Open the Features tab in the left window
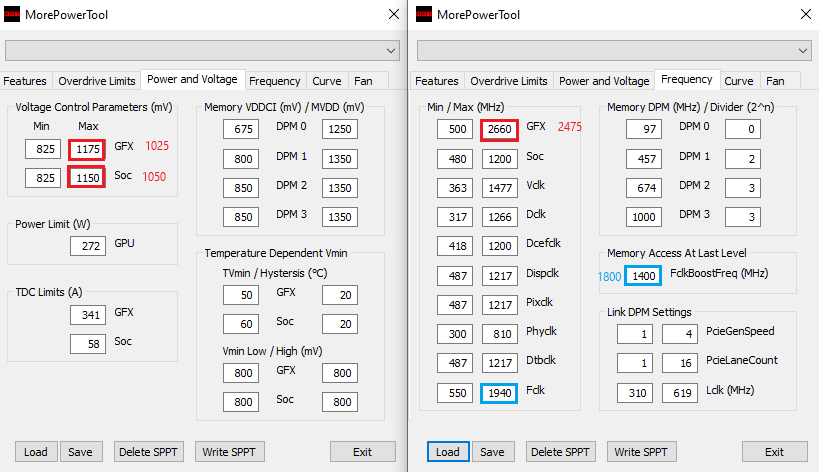The image size is (819, 472). pos(25,81)
